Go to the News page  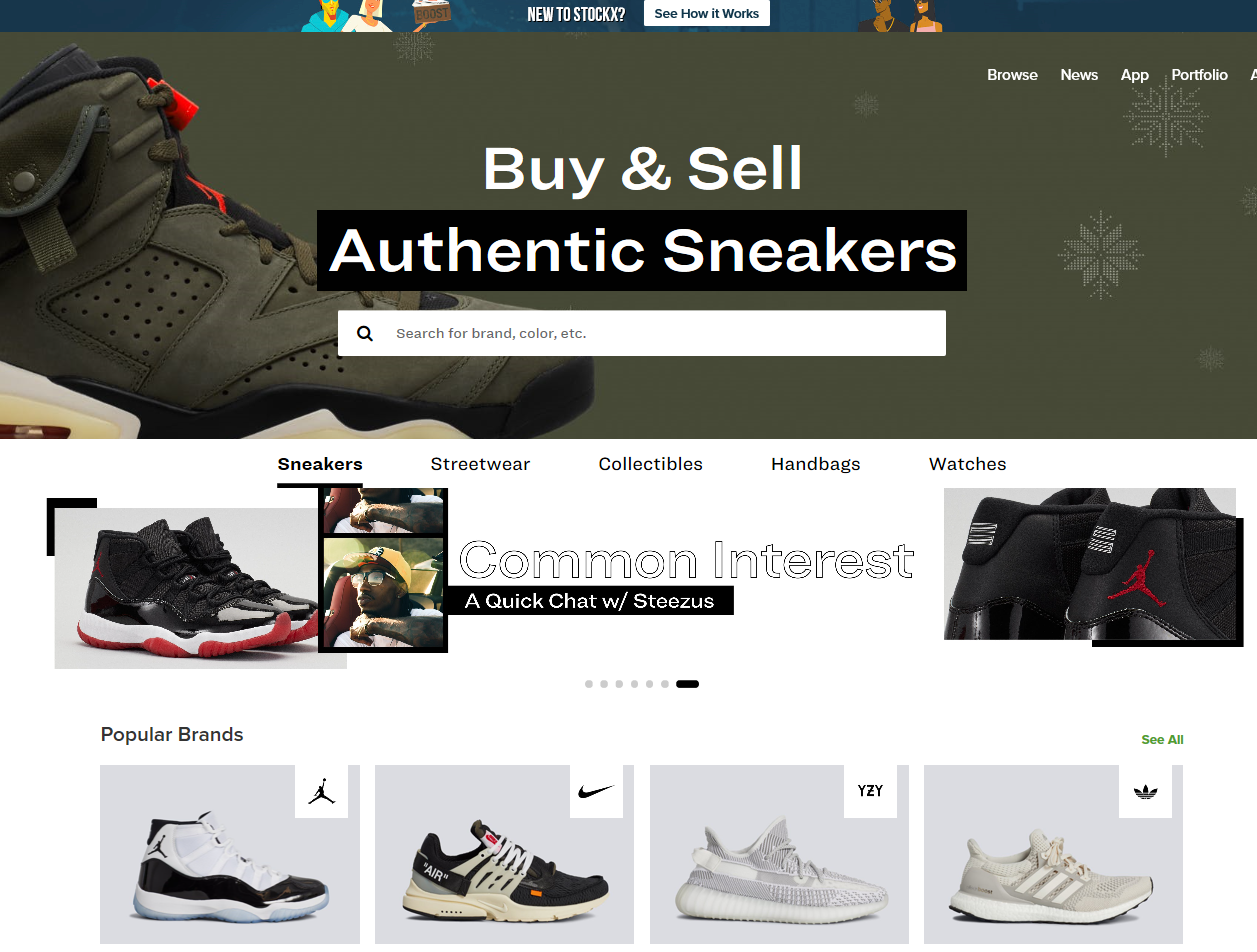1079,75
